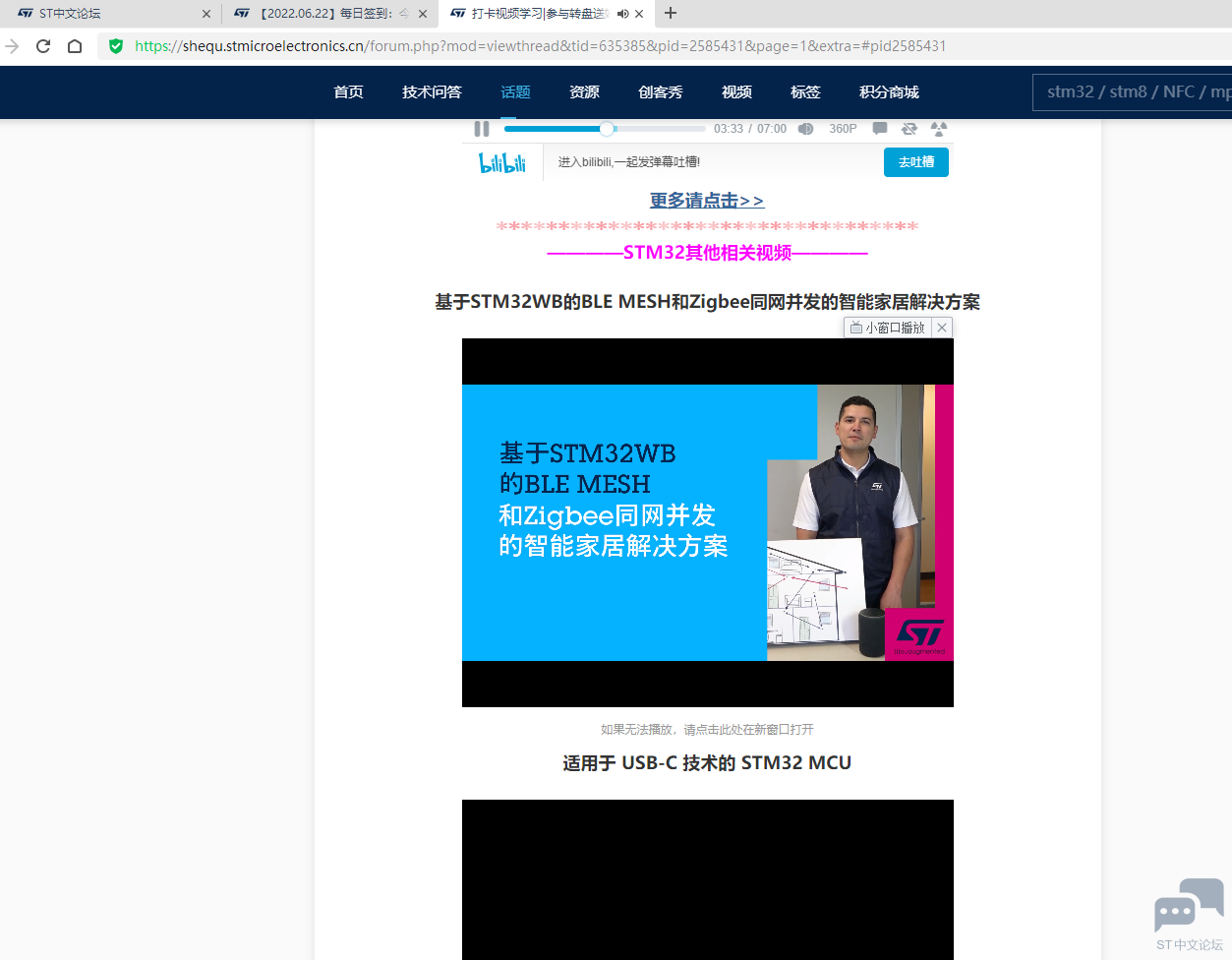Screen dimensions: 1232x960
Task: Toggle danmaku comment bubble icon
Action: click(x=880, y=129)
